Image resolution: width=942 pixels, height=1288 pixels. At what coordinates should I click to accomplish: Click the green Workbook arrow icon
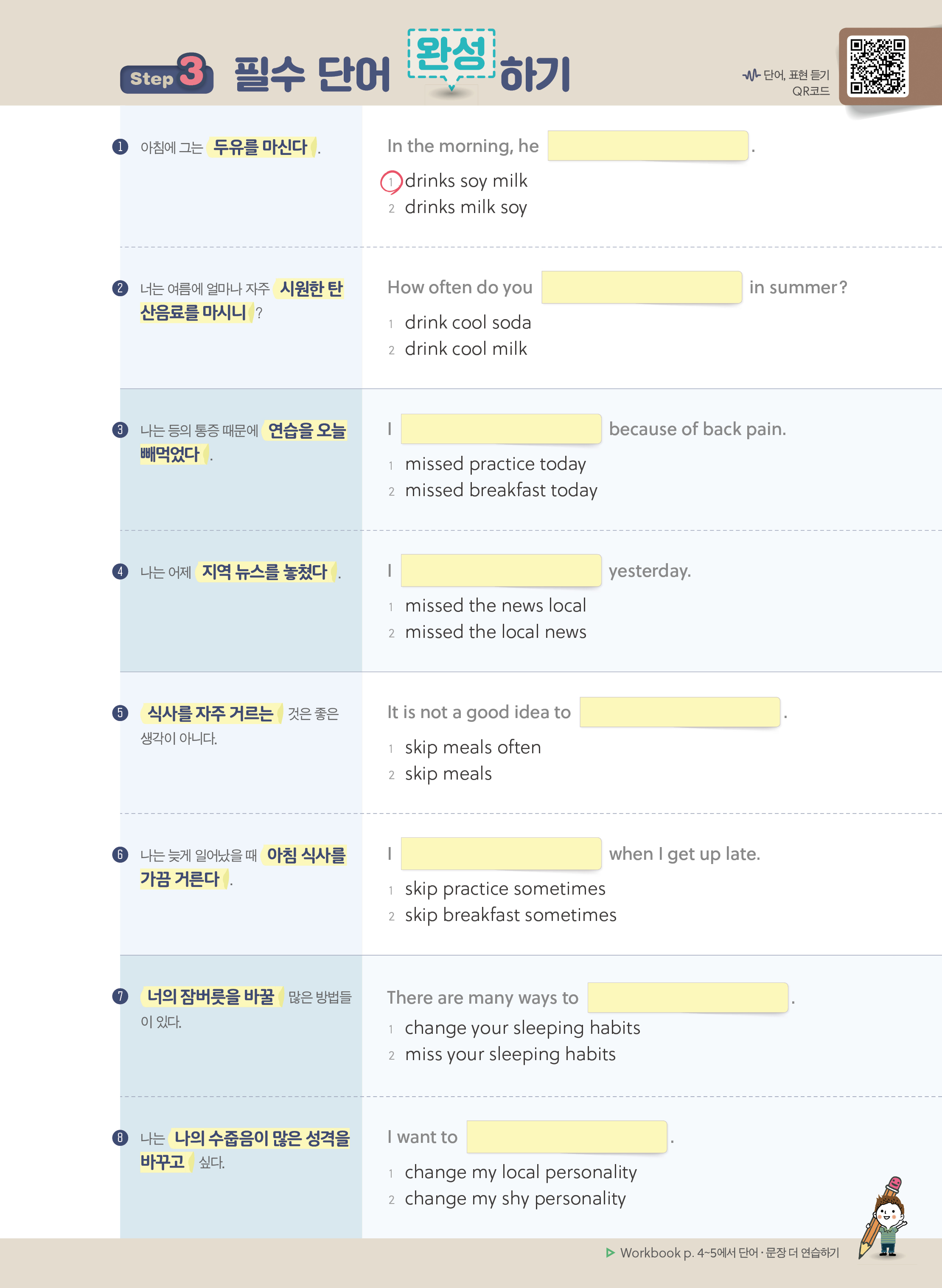610,1253
